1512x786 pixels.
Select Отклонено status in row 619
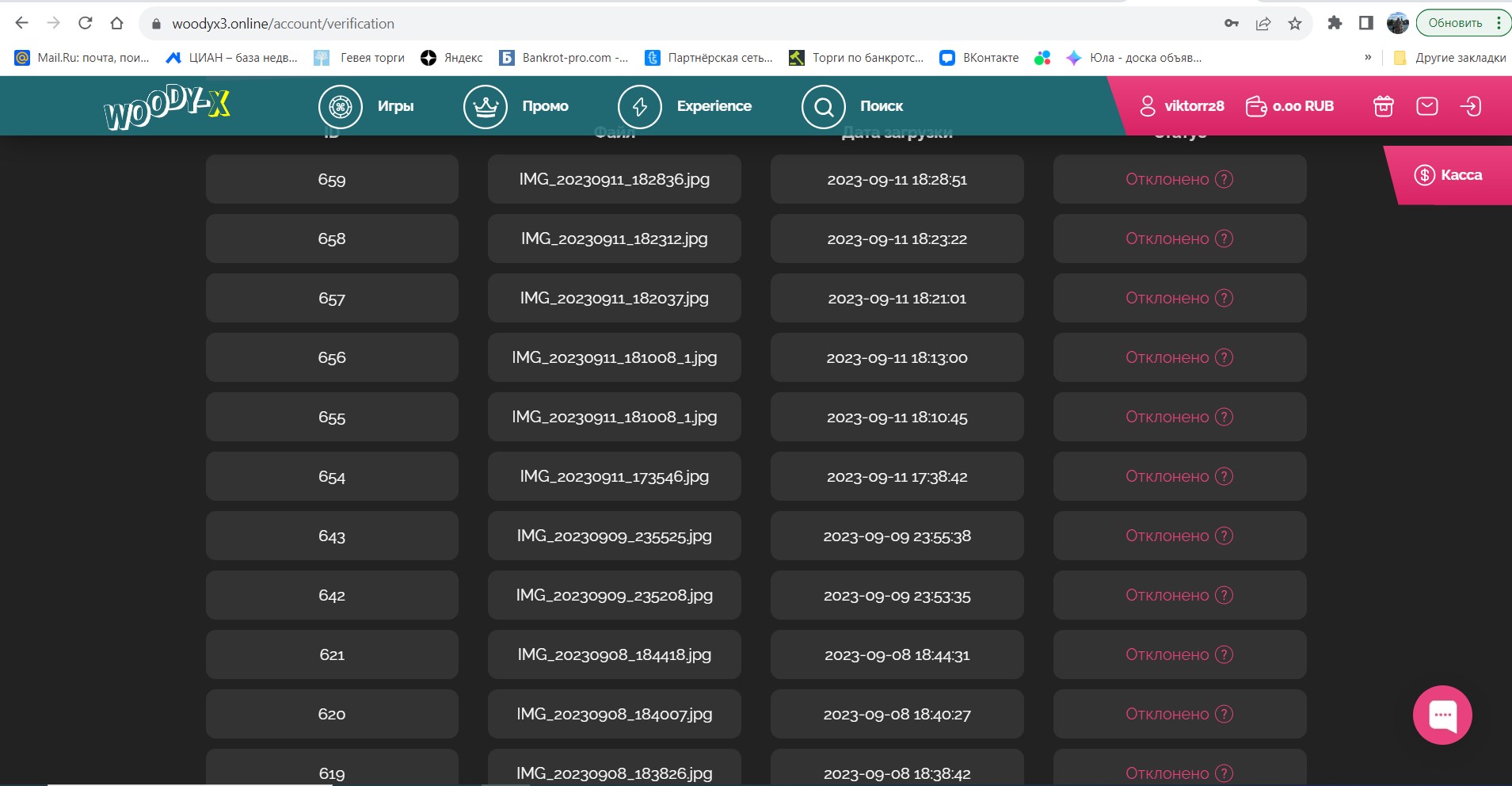click(x=1167, y=773)
